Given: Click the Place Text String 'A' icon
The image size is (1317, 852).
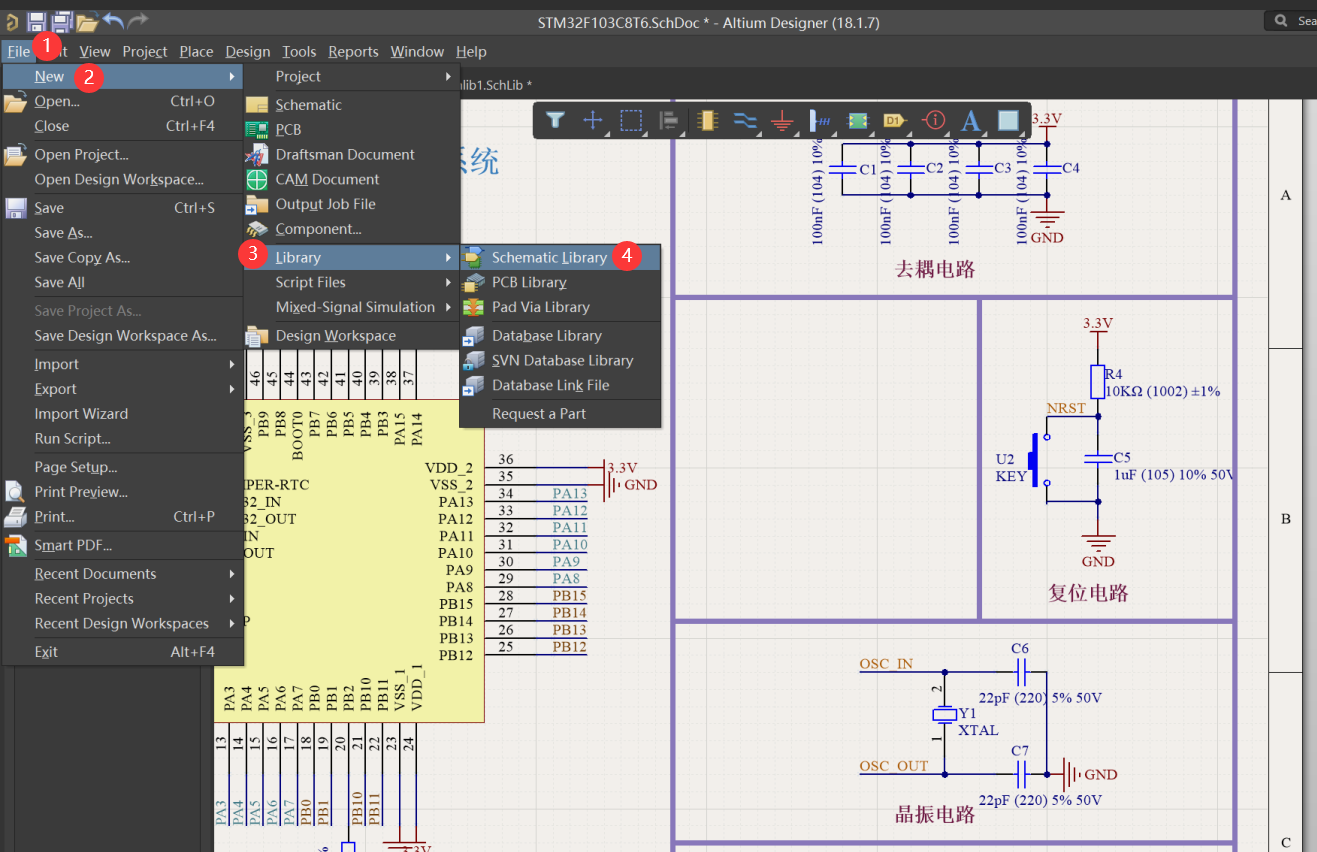Looking at the screenshot, I should [970, 121].
